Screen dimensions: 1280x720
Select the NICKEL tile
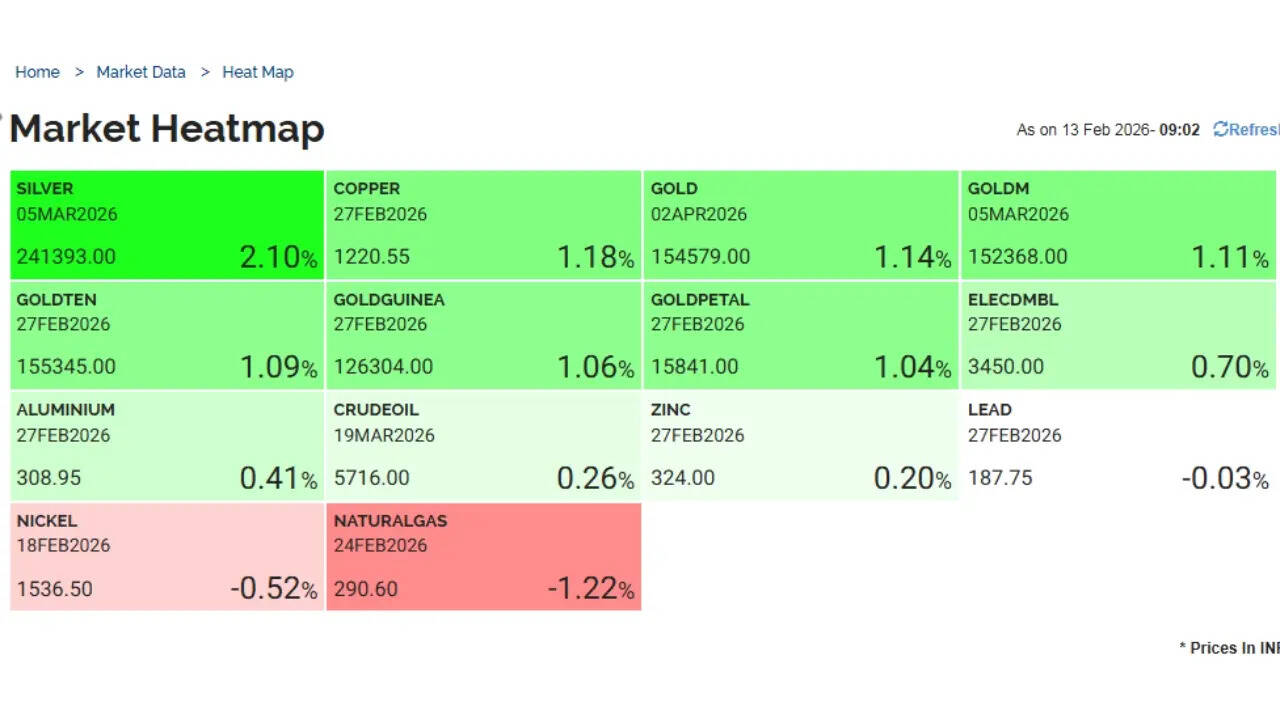click(167, 556)
